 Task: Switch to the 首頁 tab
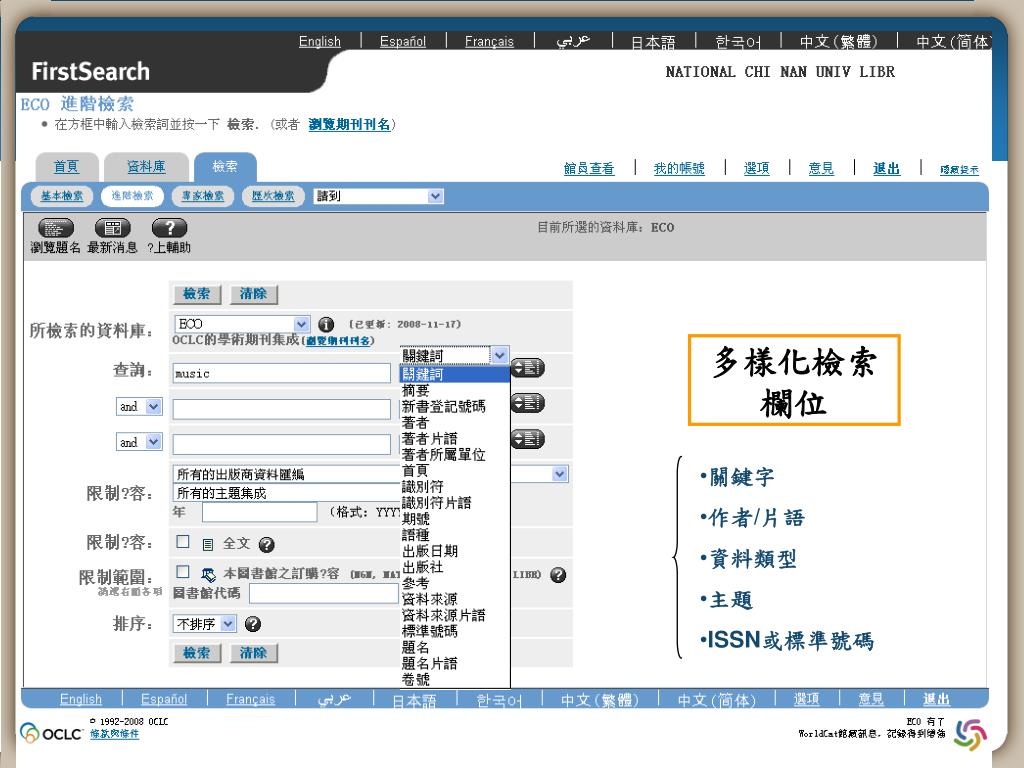click(67, 167)
